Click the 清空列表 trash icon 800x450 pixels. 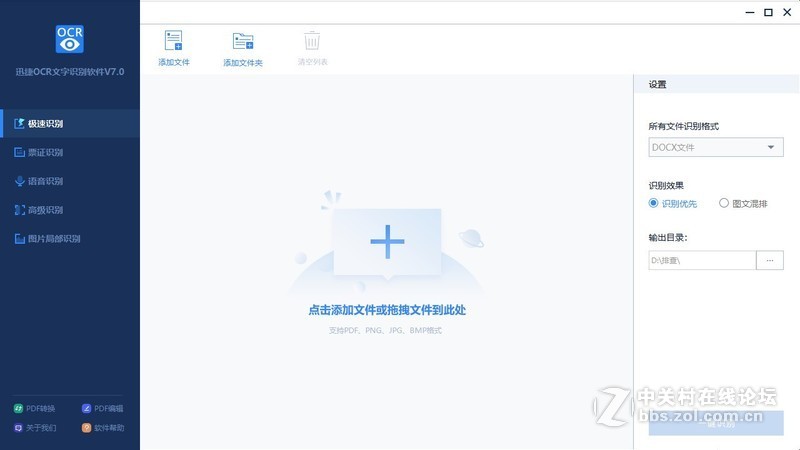312,41
